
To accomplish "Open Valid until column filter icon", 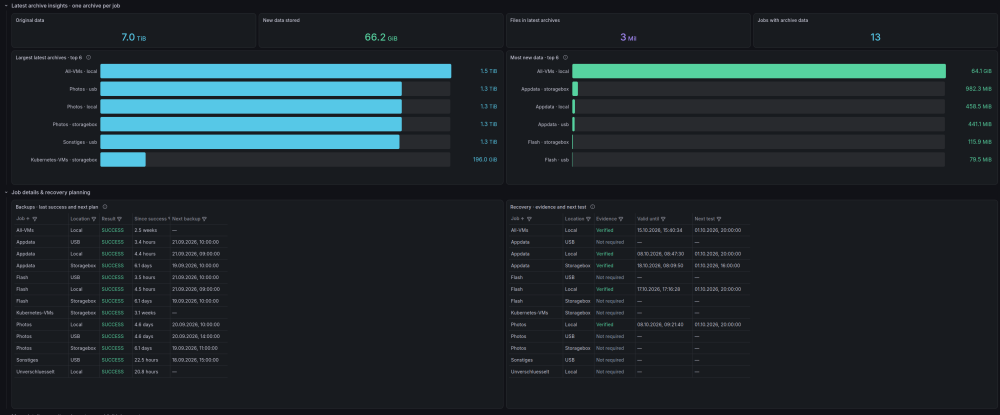I will [x=663, y=219].
